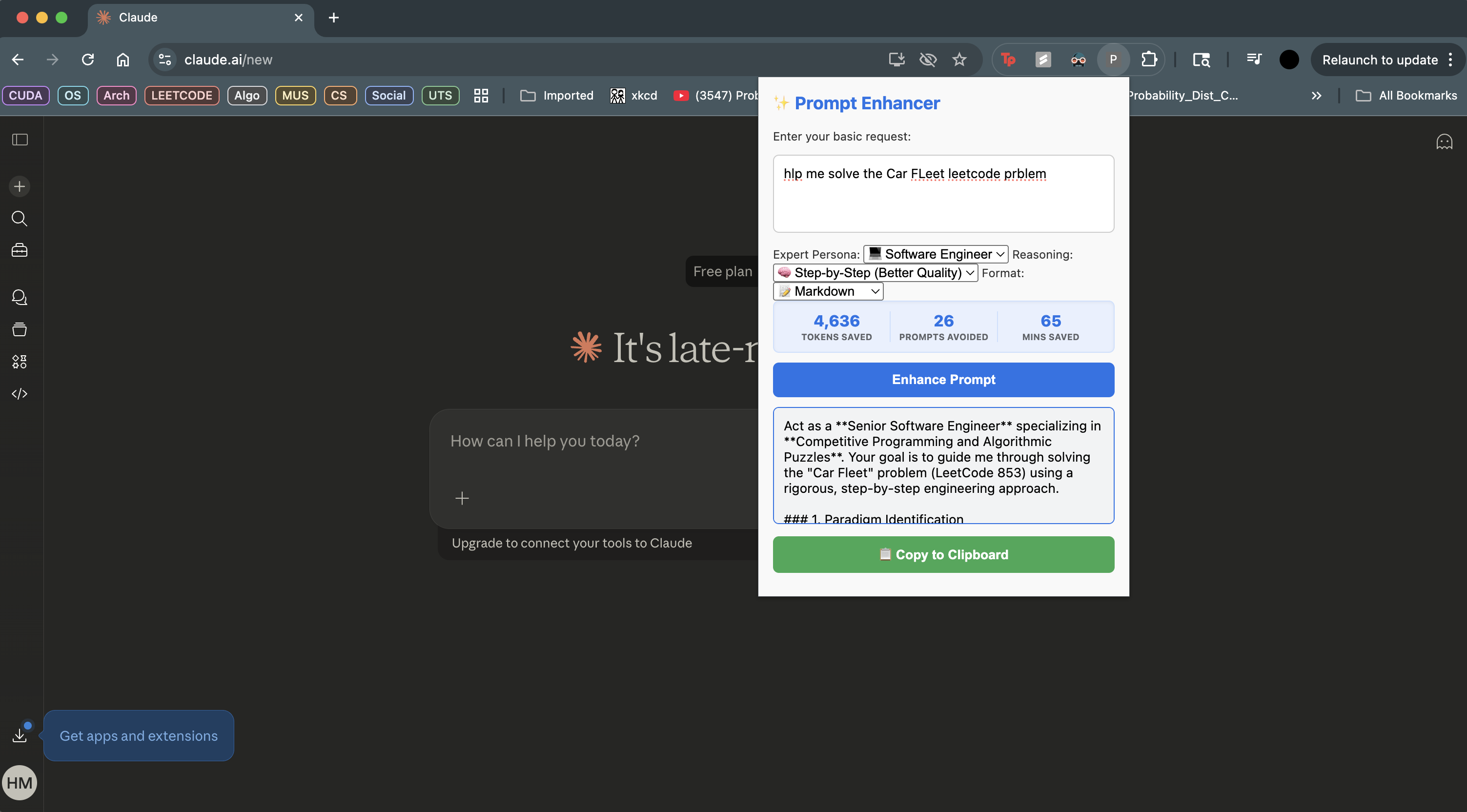Open the LEETCODE bookmark group
Screen dimensions: 1467x812
pyautogui.click(x=182, y=95)
